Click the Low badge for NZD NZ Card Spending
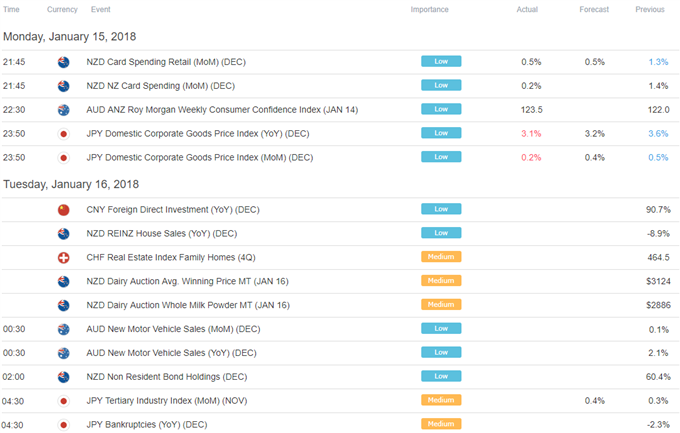680x433 pixels. click(x=441, y=85)
